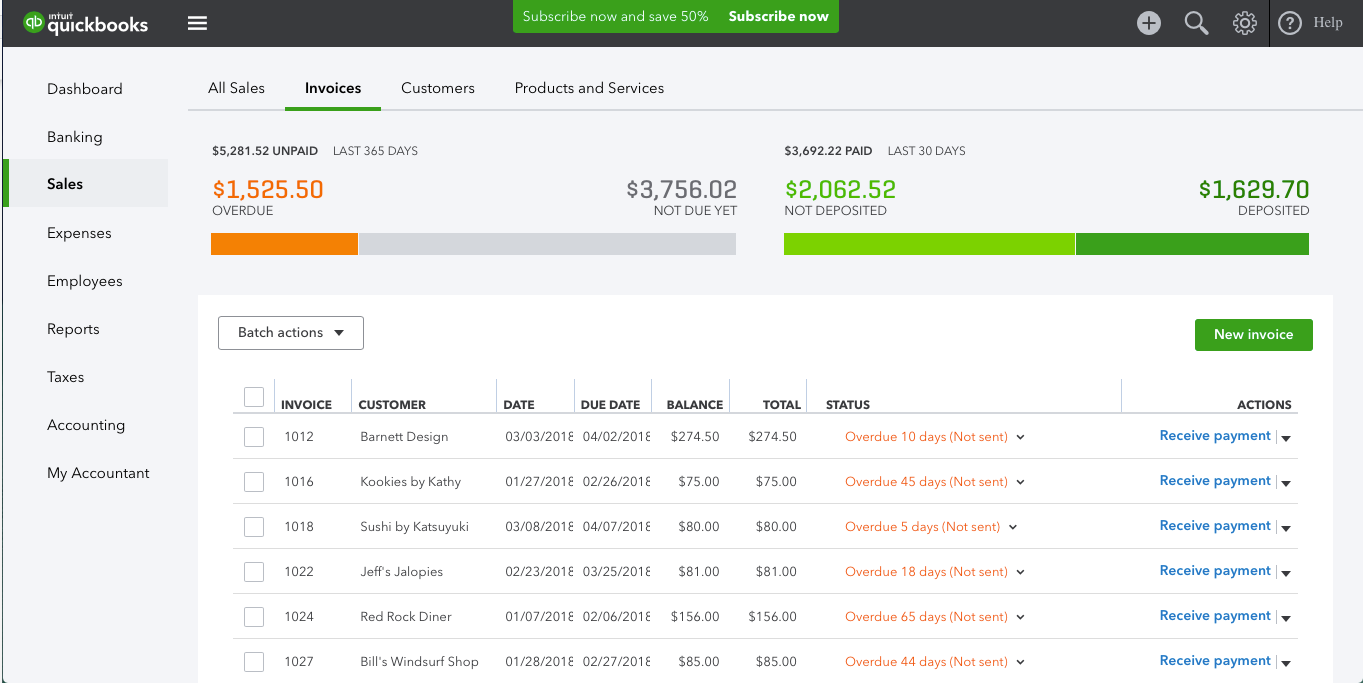Check the checkbox for invoice 1012
The width and height of the screenshot is (1363, 683).
253,436
